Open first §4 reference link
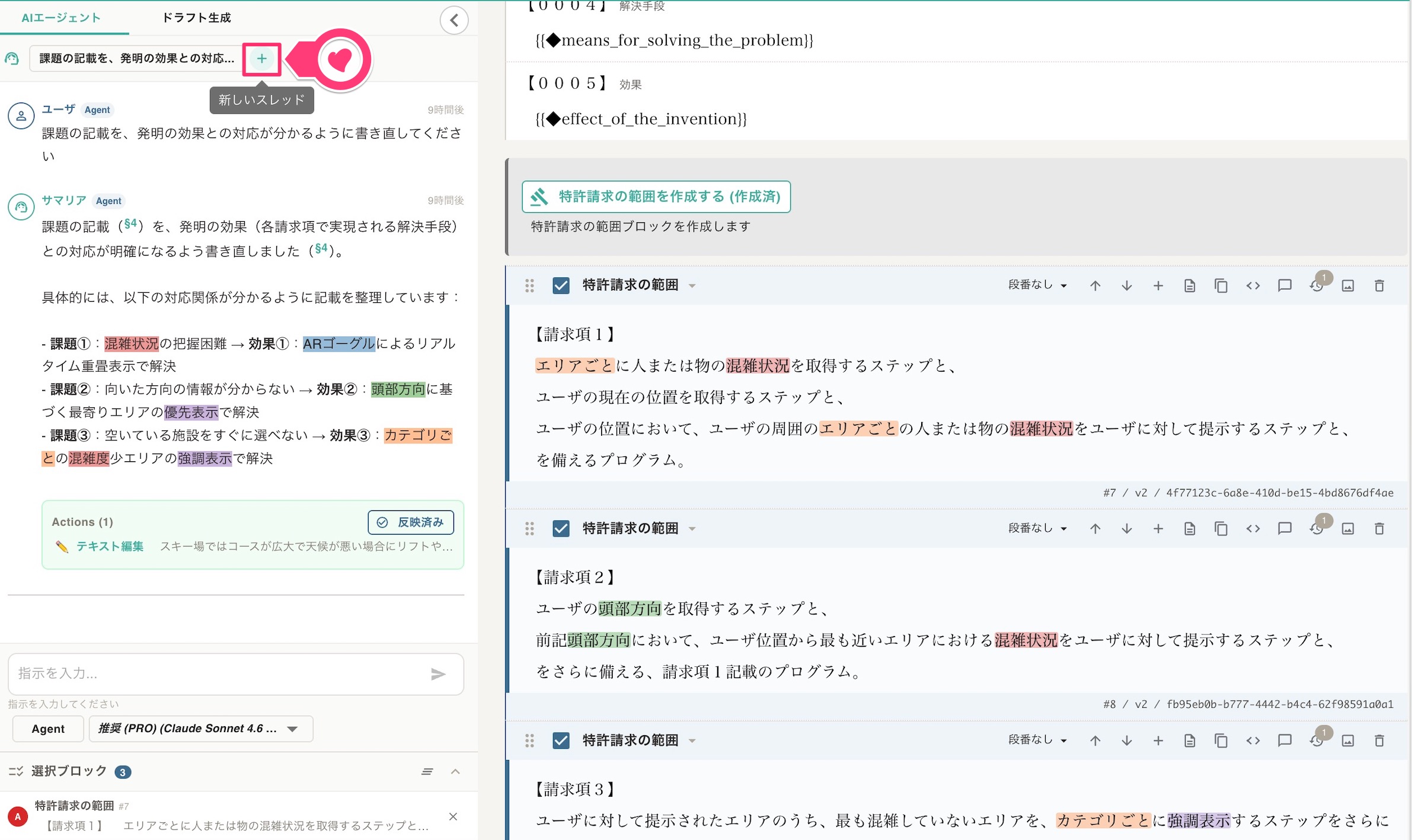Image resolution: width=1412 pixels, height=840 pixels. [x=130, y=224]
